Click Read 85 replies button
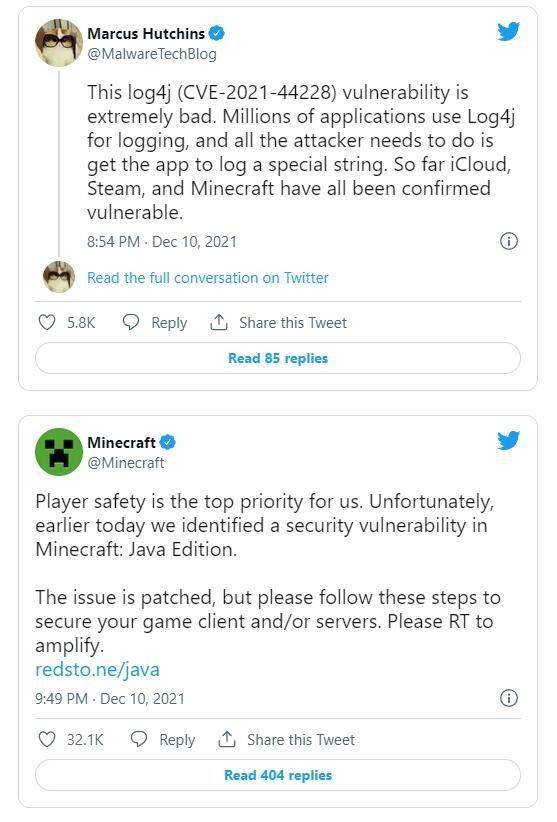Screen dimensions: 557x822 [x=278, y=358]
